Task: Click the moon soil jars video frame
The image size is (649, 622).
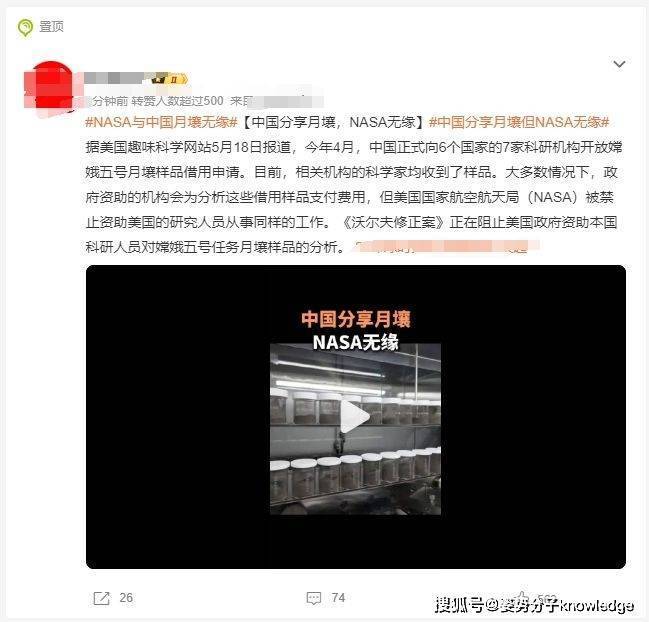Action: click(x=356, y=429)
